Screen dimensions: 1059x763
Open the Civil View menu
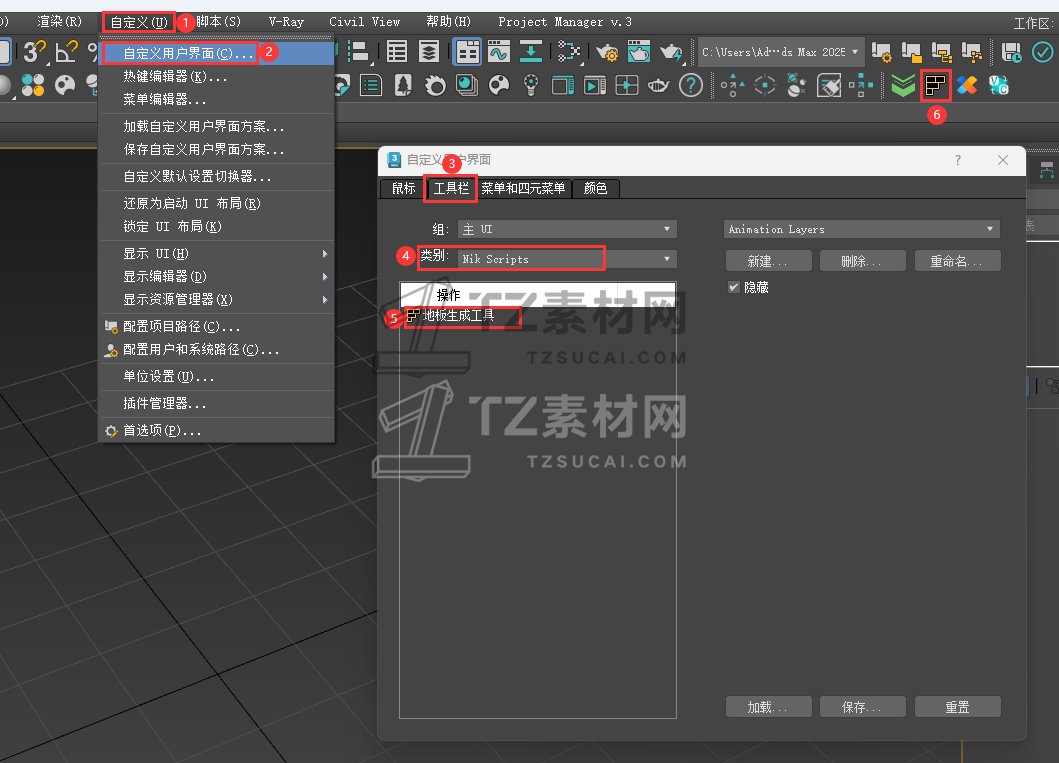(x=365, y=22)
